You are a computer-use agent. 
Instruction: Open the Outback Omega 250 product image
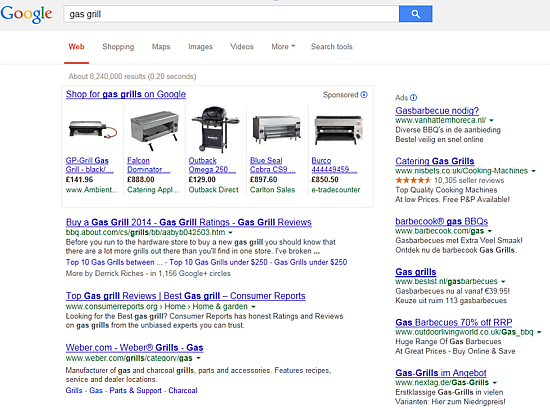point(215,129)
